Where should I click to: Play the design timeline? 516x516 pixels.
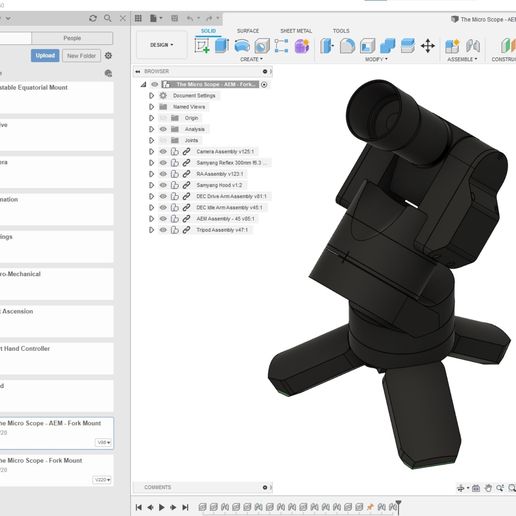pyautogui.click(x=162, y=507)
